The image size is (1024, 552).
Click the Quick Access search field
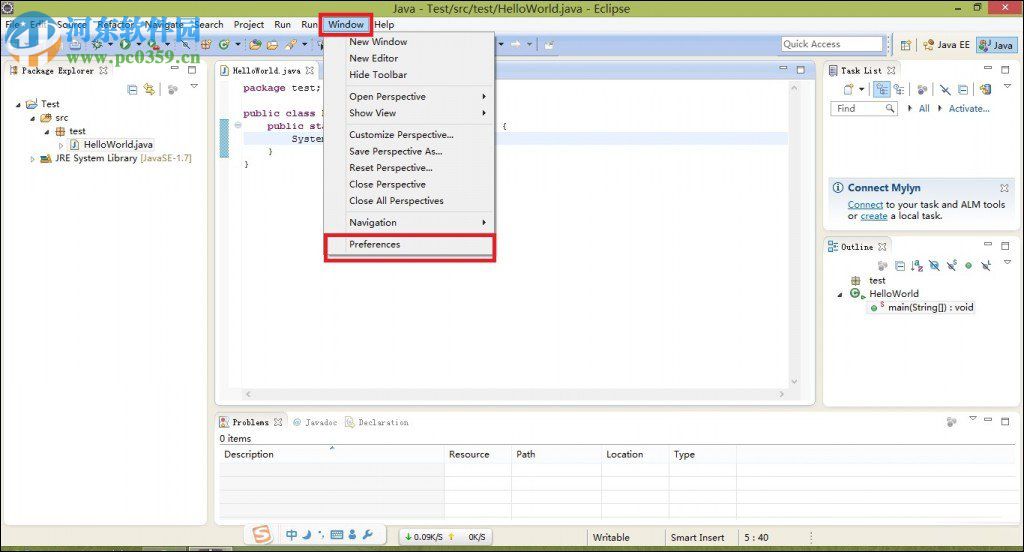click(832, 44)
